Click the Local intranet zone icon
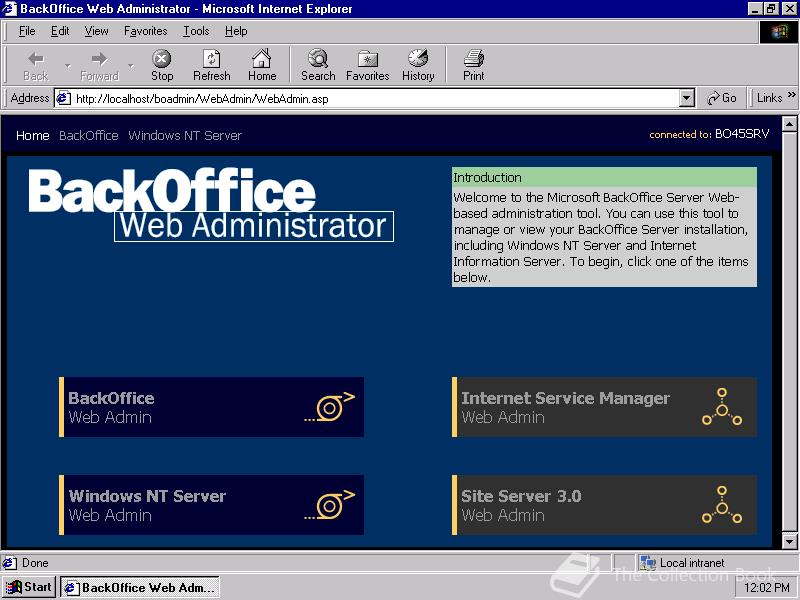The height and width of the screenshot is (600, 800). 648,563
